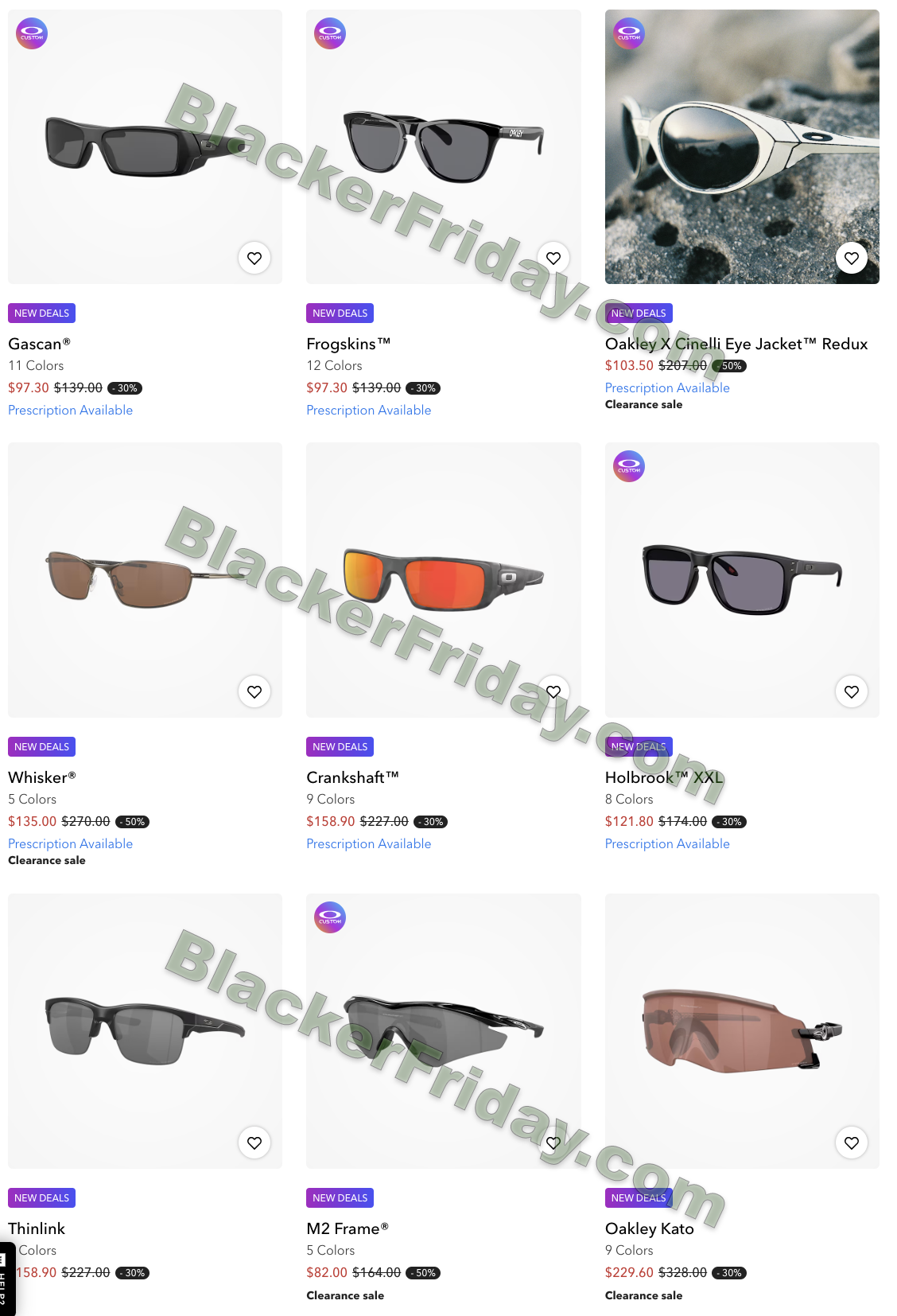Save Crankshaft to favorites using heart
Screen dimensions: 897x1316
point(553,691)
